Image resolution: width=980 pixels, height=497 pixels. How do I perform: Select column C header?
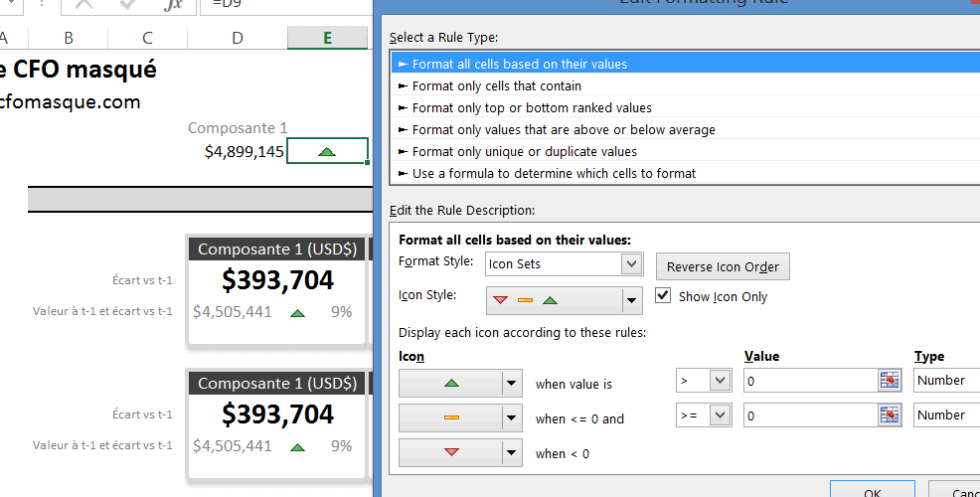(148, 38)
